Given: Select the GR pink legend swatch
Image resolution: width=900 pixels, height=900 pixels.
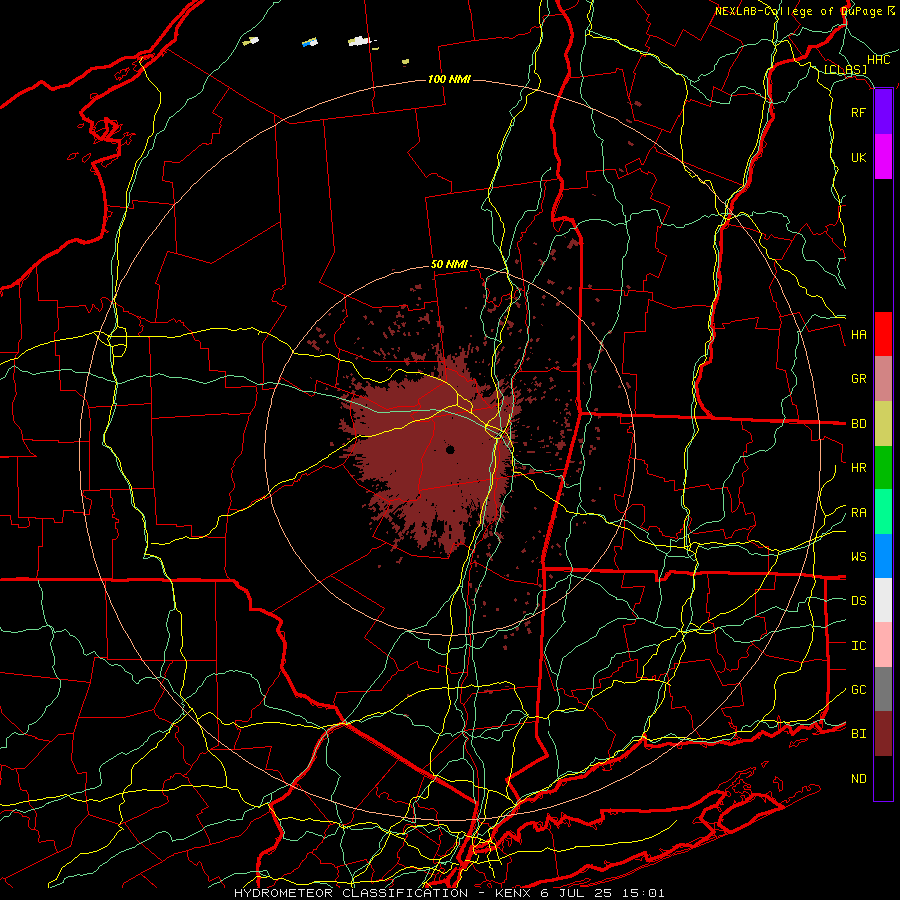Looking at the screenshot, I should pos(883,378).
